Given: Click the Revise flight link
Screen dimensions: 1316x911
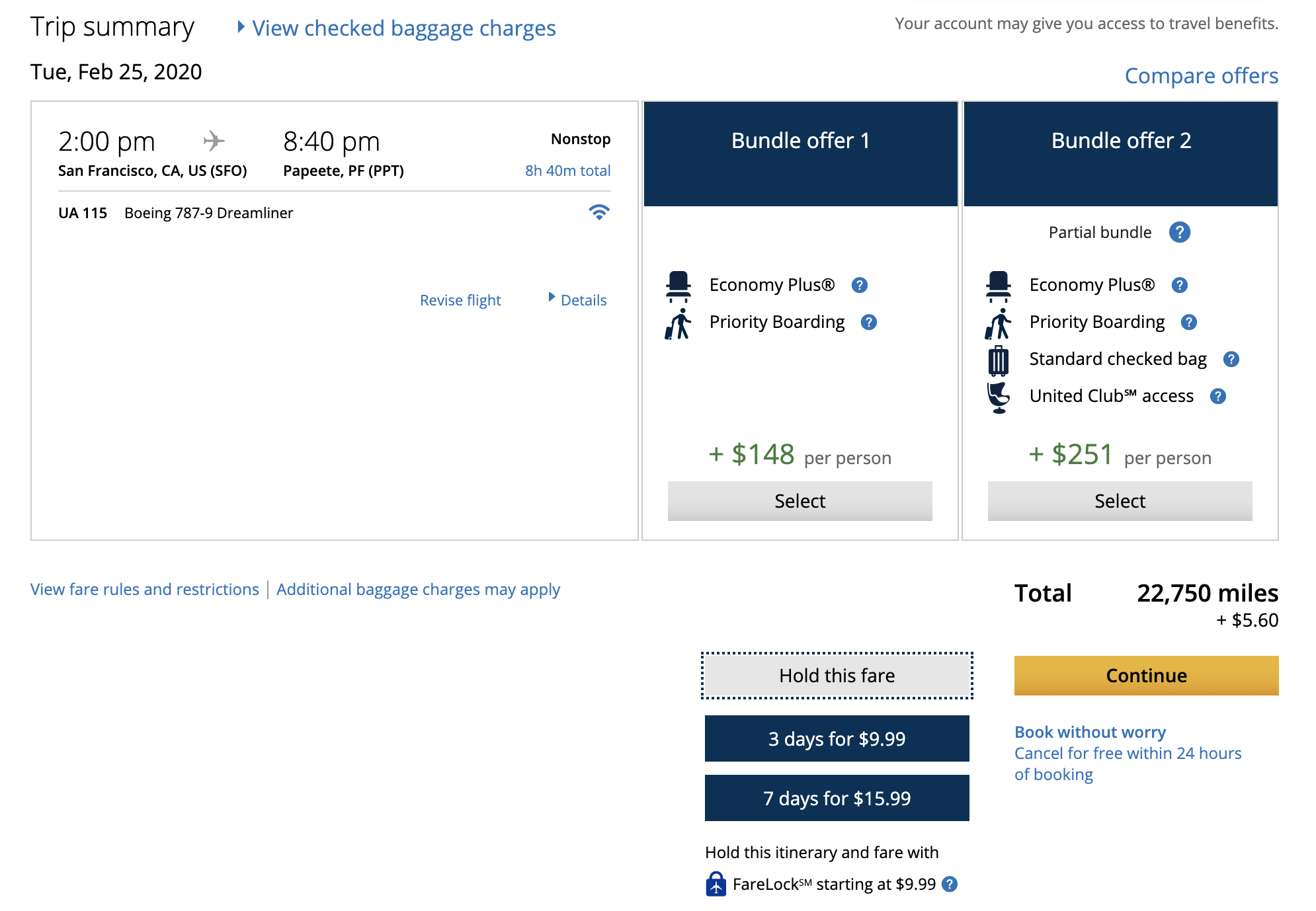Looking at the screenshot, I should tap(460, 300).
